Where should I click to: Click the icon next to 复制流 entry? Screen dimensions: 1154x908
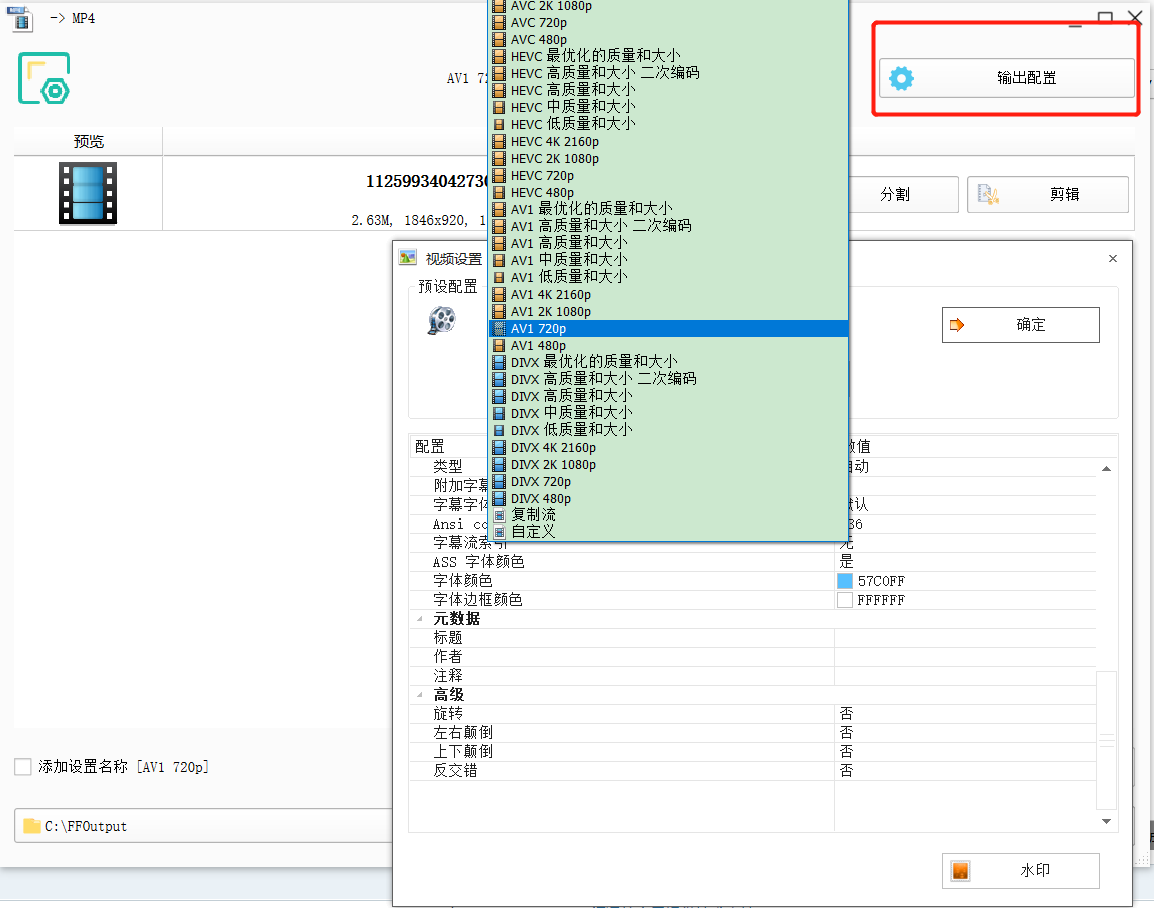pos(499,515)
